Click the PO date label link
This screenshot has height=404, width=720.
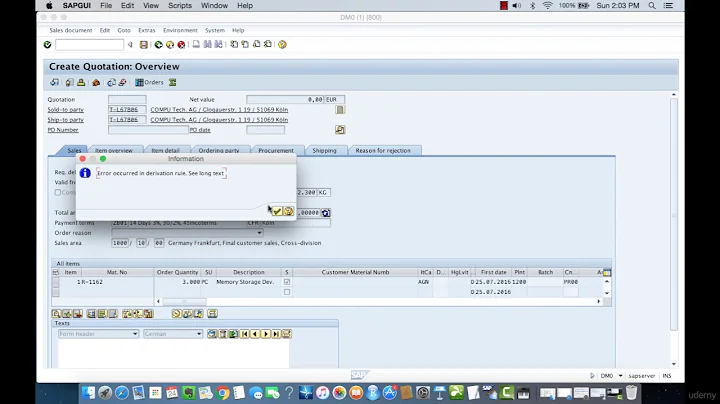200,130
